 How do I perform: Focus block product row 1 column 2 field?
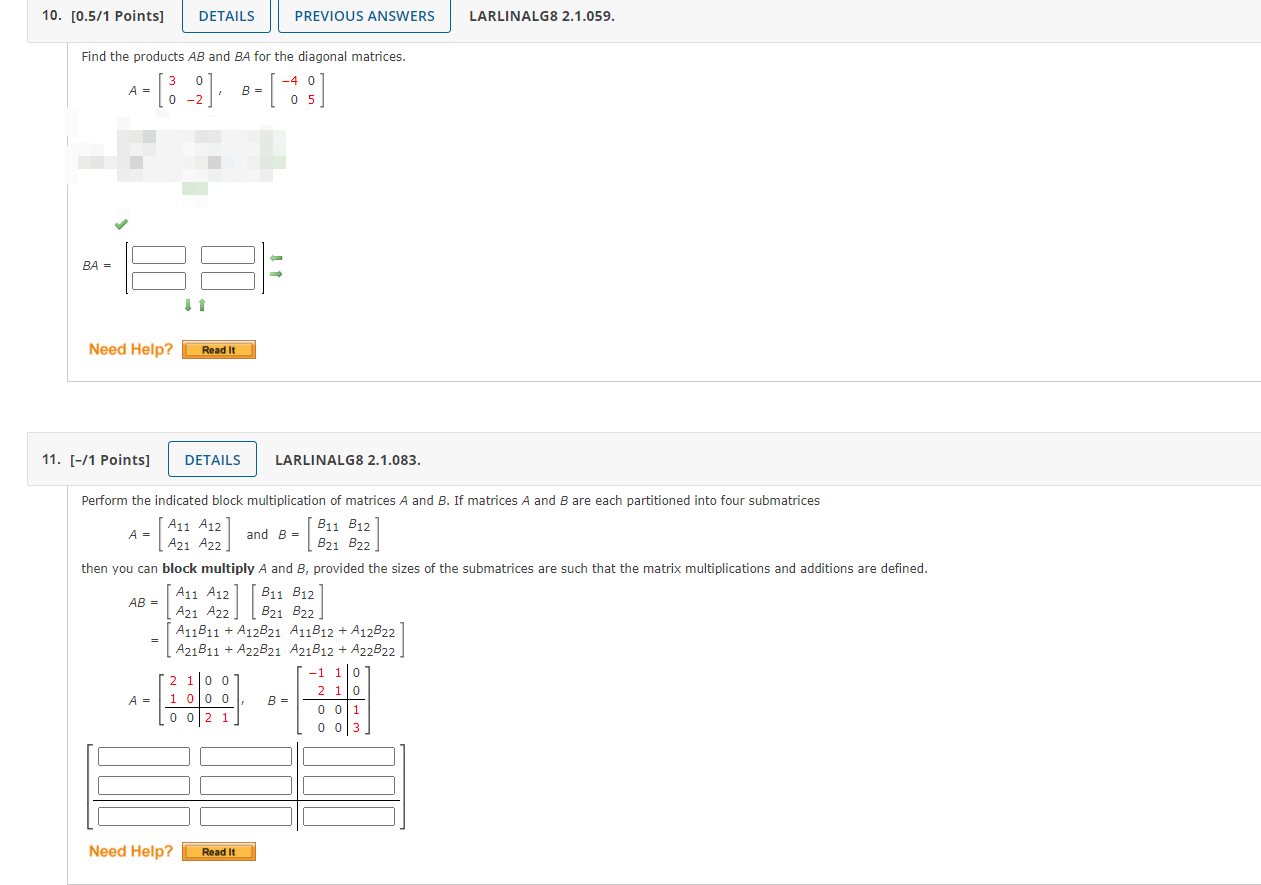pyautogui.click(x=246, y=757)
